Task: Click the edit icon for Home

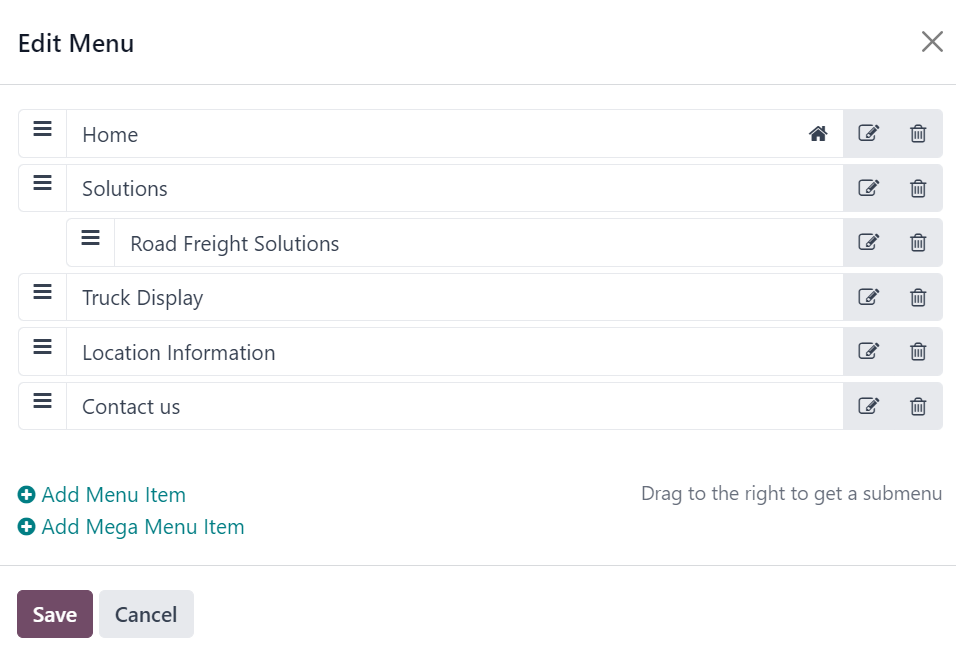Action: (x=868, y=133)
